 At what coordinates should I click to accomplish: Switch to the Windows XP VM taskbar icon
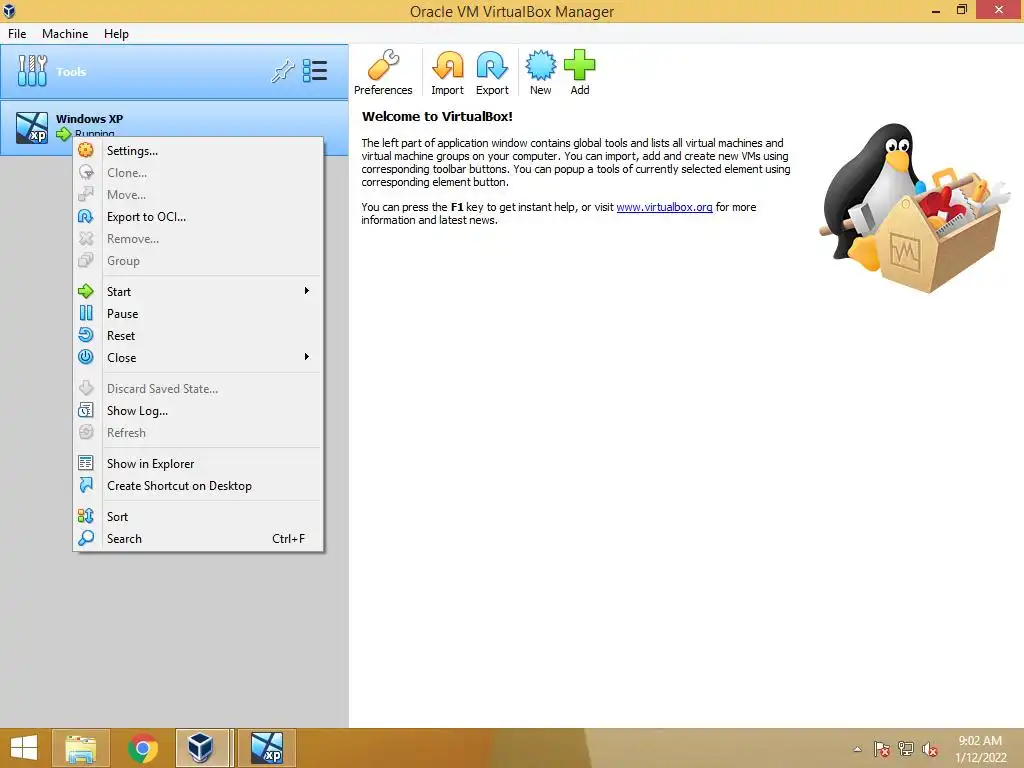[267, 748]
